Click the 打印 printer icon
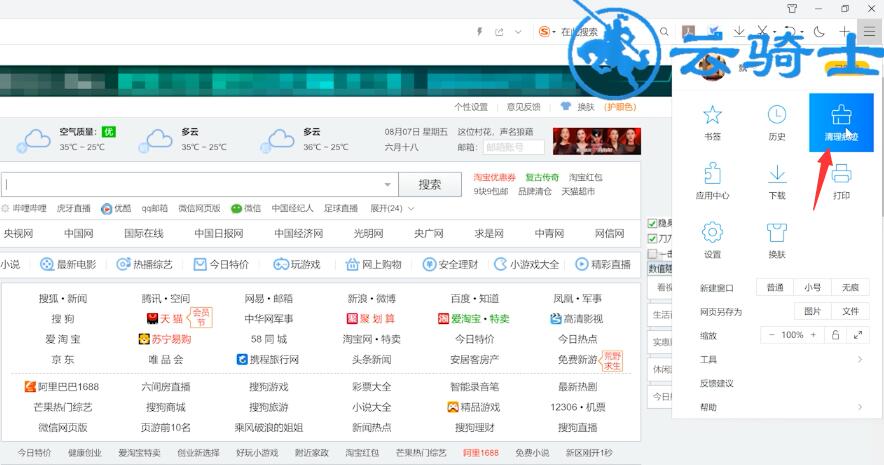 [841, 174]
